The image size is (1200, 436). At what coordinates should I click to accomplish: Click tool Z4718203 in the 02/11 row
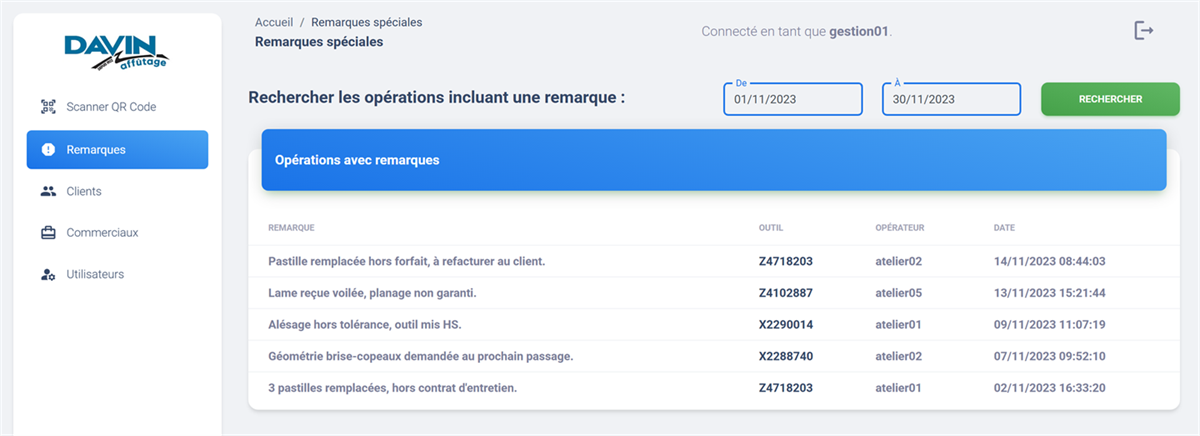tap(786, 388)
